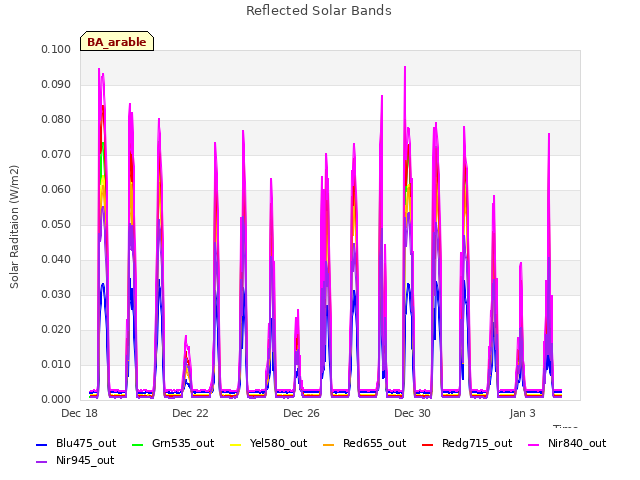Click the 0.090 y-axis tick label
Screen dimensions: 640x480
pos(56,84)
